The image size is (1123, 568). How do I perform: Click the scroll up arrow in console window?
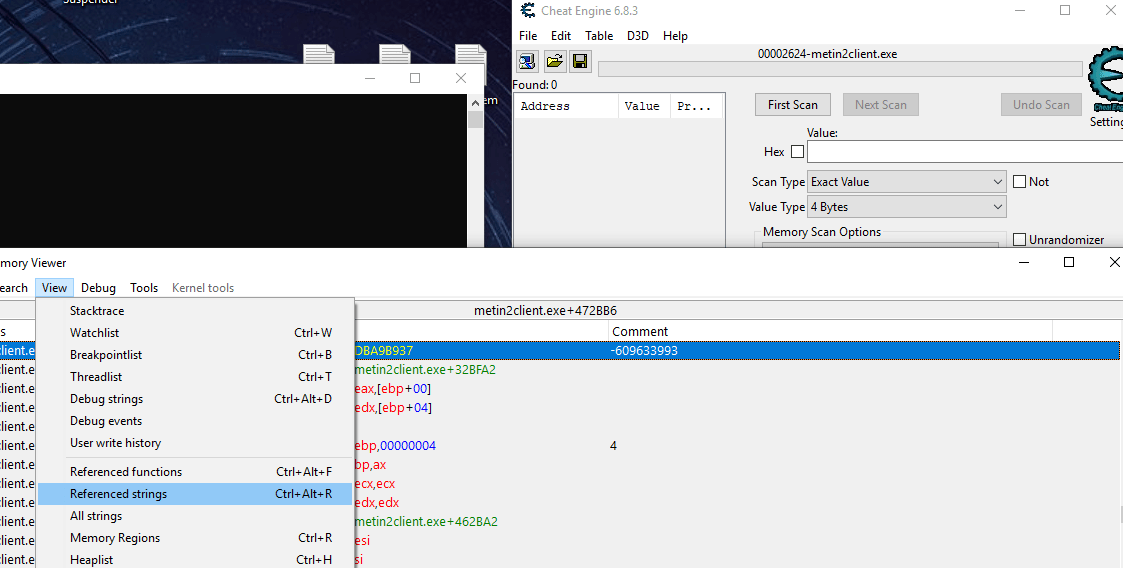coord(475,103)
